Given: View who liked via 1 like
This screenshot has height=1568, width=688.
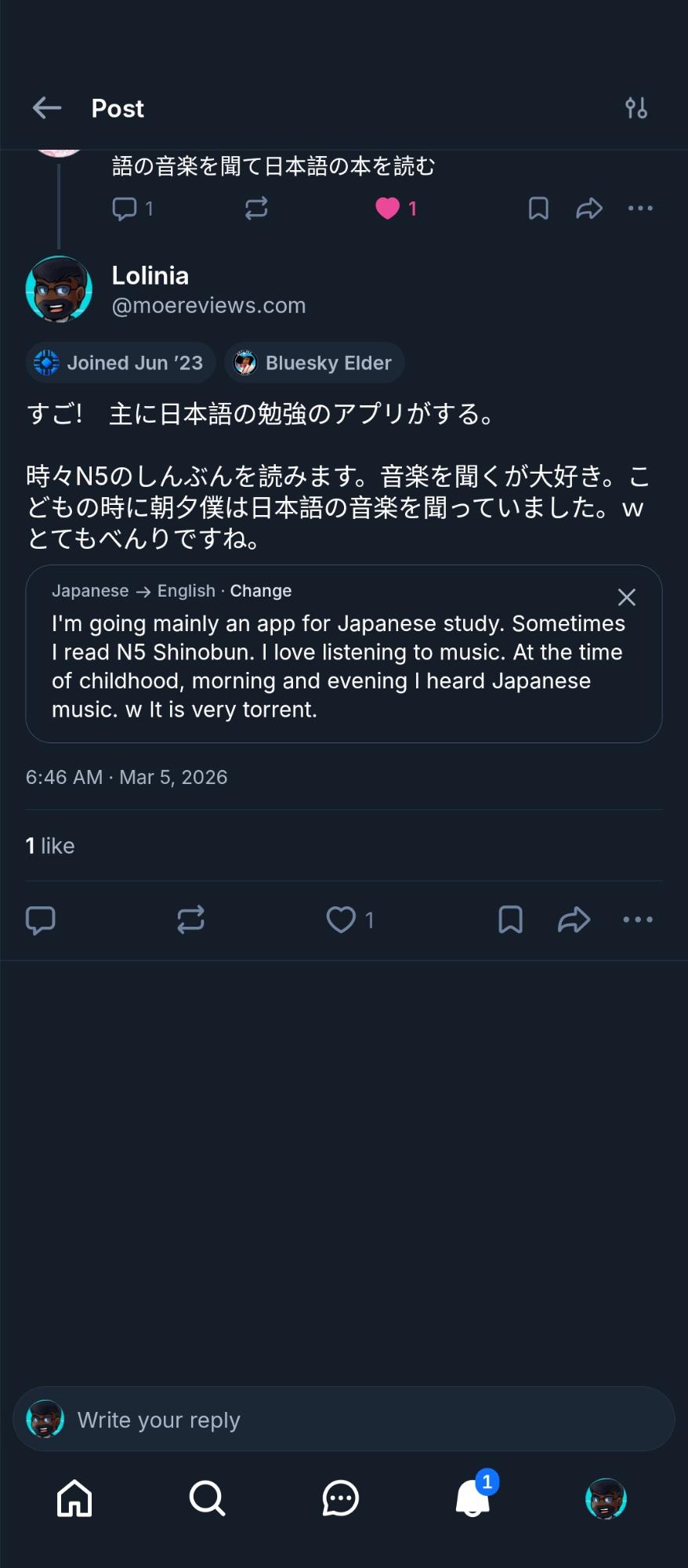Looking at the screenshot, I should point(50,846).
